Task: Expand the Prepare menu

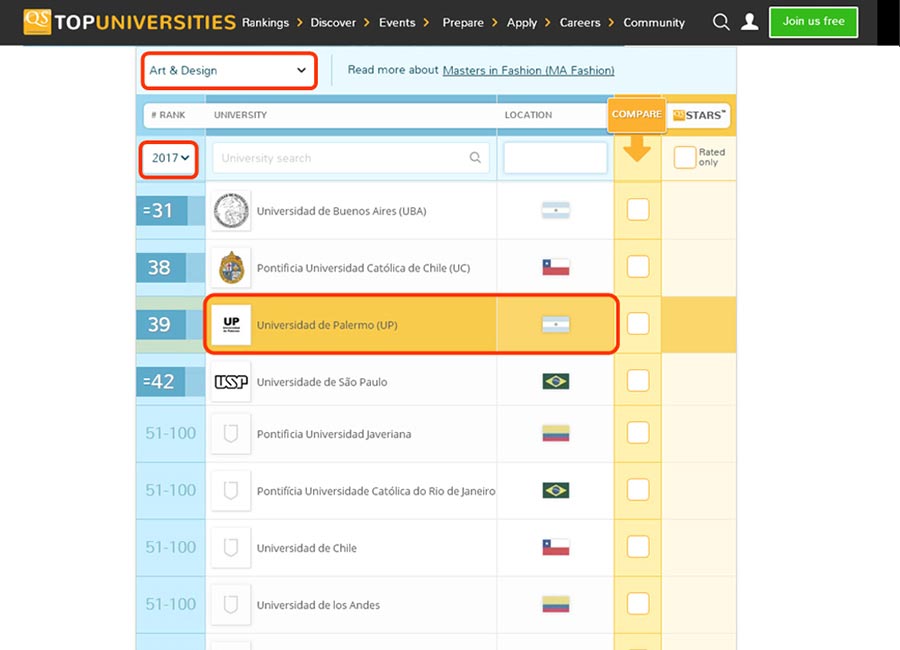Action: coord(470,22)
